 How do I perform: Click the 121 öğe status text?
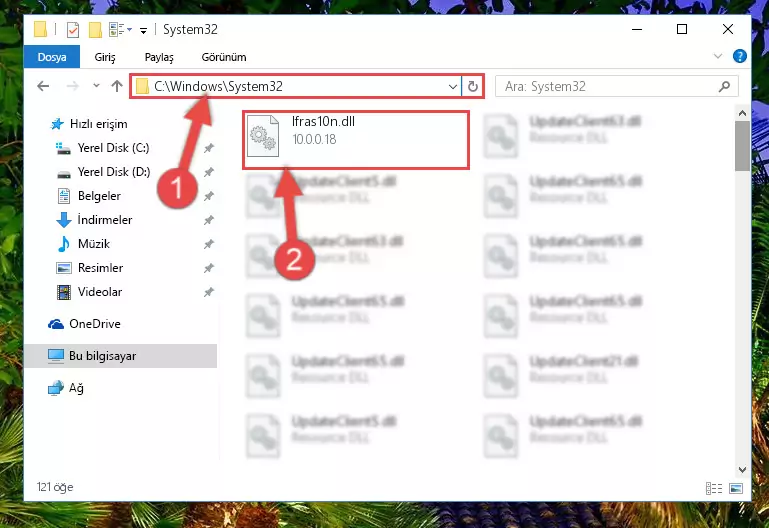point(55,487)
